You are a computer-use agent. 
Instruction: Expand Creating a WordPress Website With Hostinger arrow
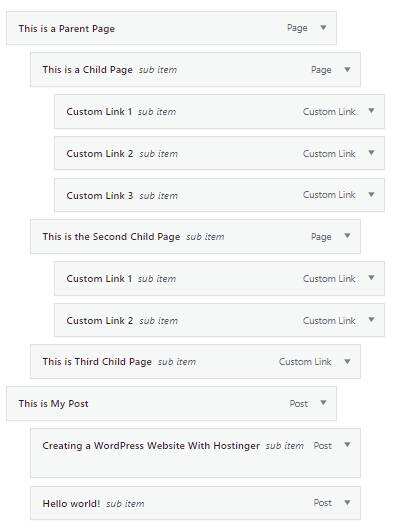coord(347,444)
